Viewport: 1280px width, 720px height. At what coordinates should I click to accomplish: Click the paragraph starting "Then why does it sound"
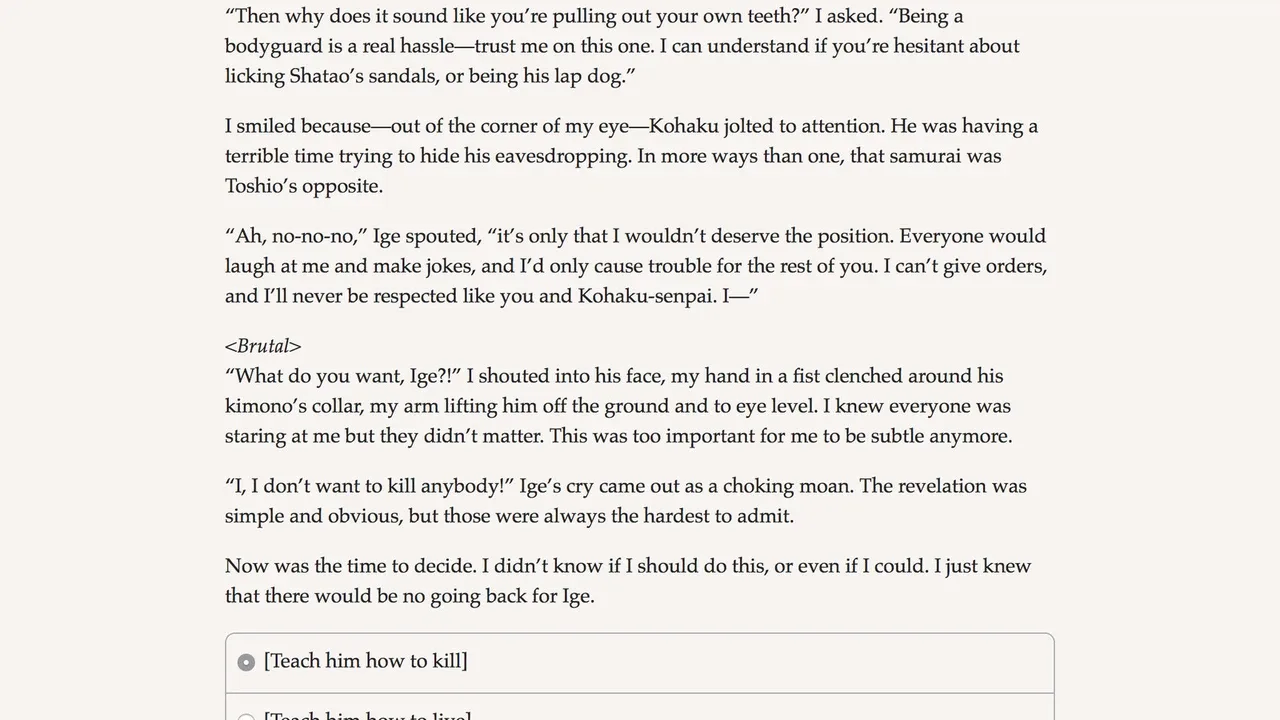click(622, 46)
